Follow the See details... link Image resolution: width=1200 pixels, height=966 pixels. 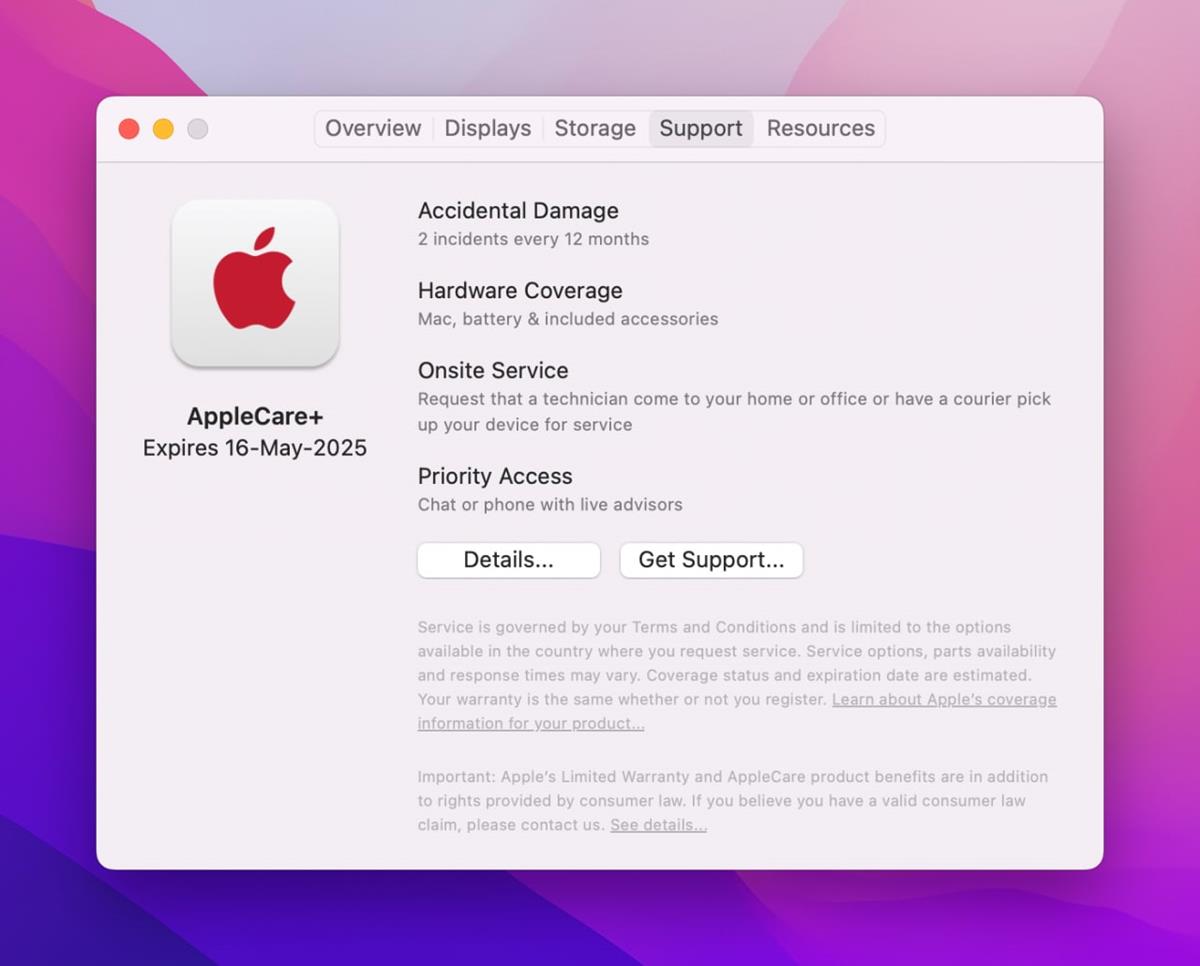point(657,824)
